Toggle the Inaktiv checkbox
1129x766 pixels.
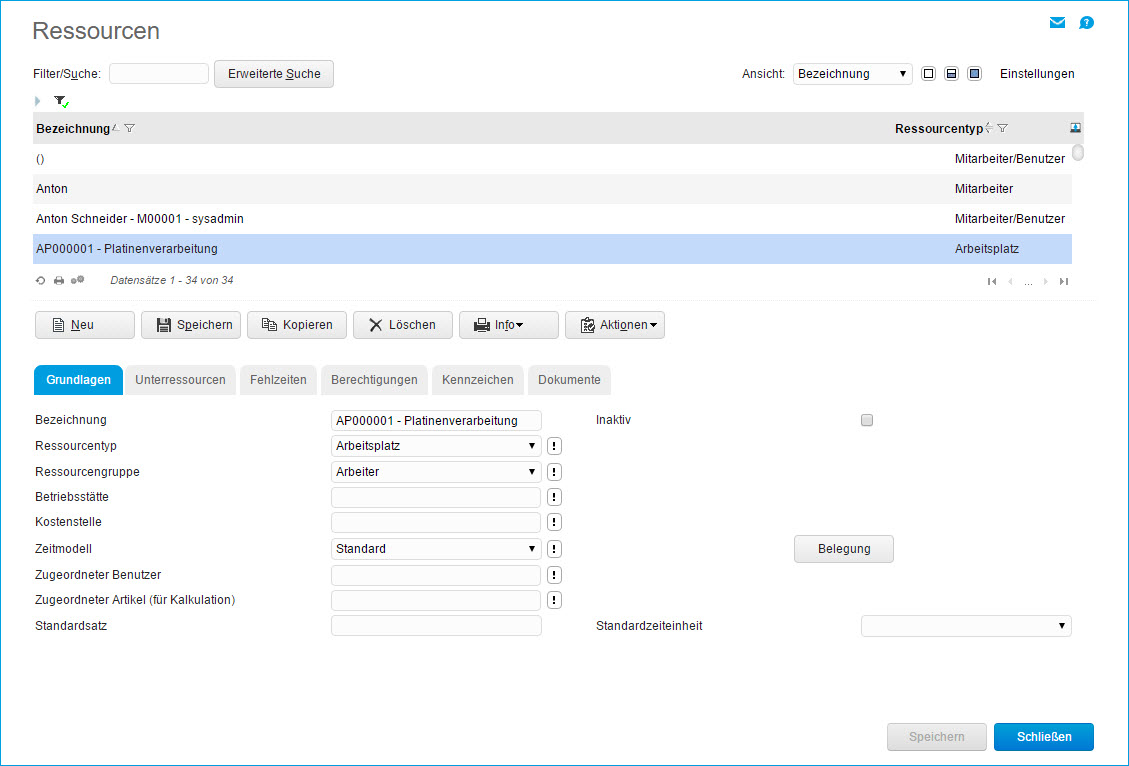click(x=867, y=421)
